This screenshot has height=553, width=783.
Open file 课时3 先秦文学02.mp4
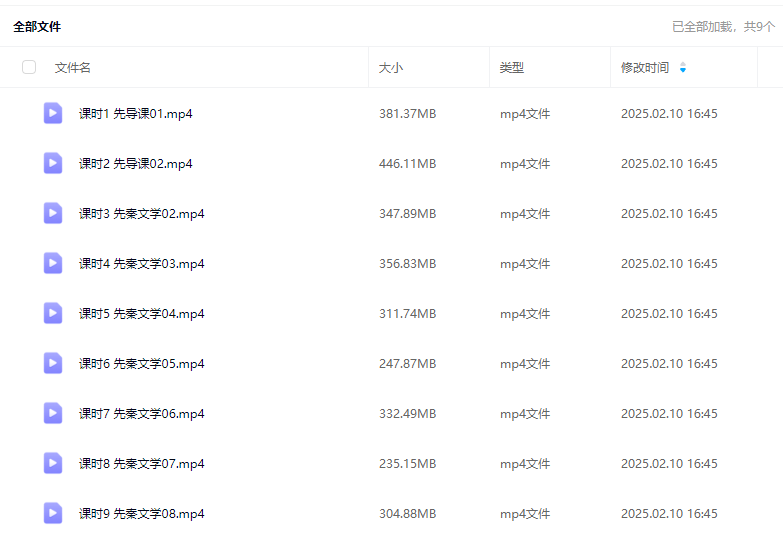pyautogui.click(x=141, y=214)
